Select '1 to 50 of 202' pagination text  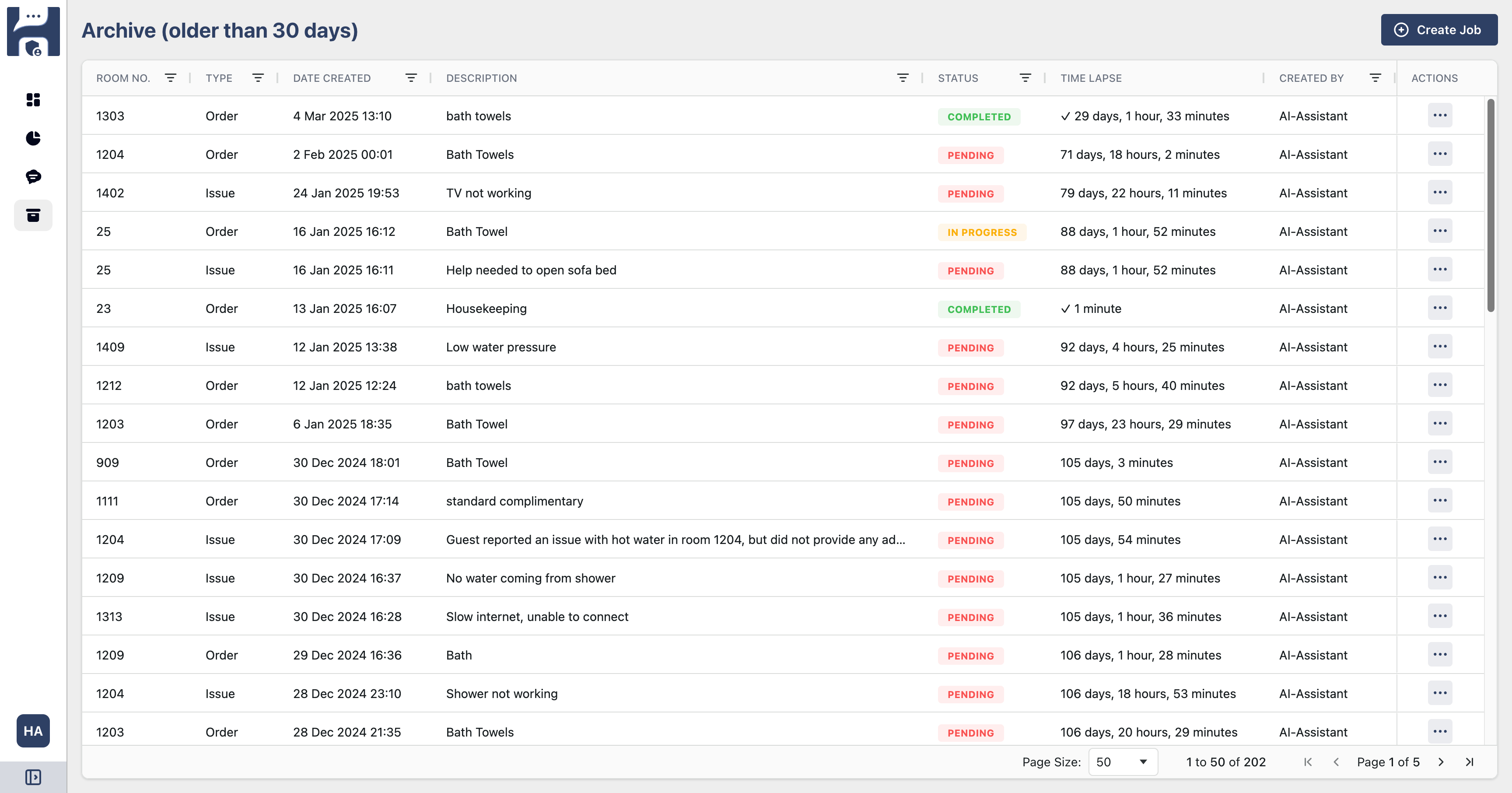click(1225, 762)
